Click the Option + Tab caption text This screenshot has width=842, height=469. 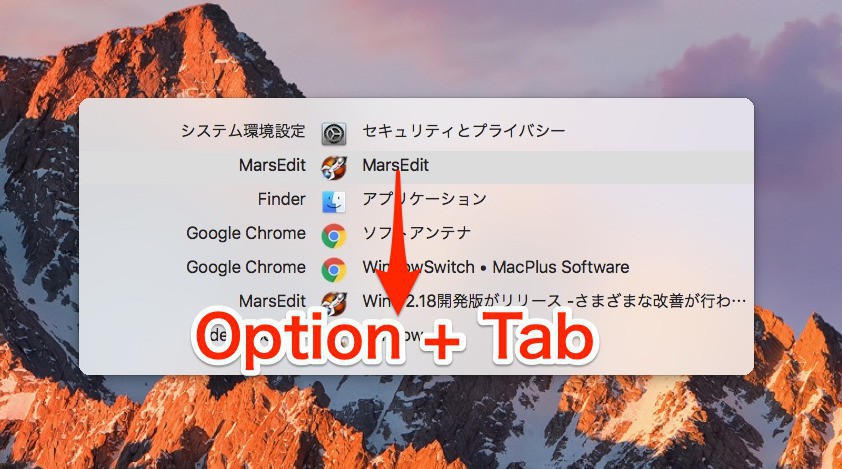[396, 337]
